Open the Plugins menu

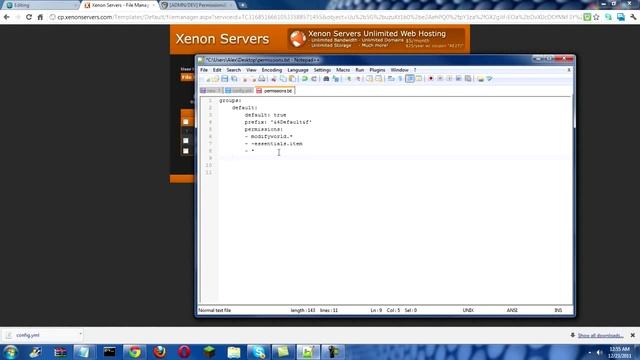pyautogui.click(x=377, y=70)
